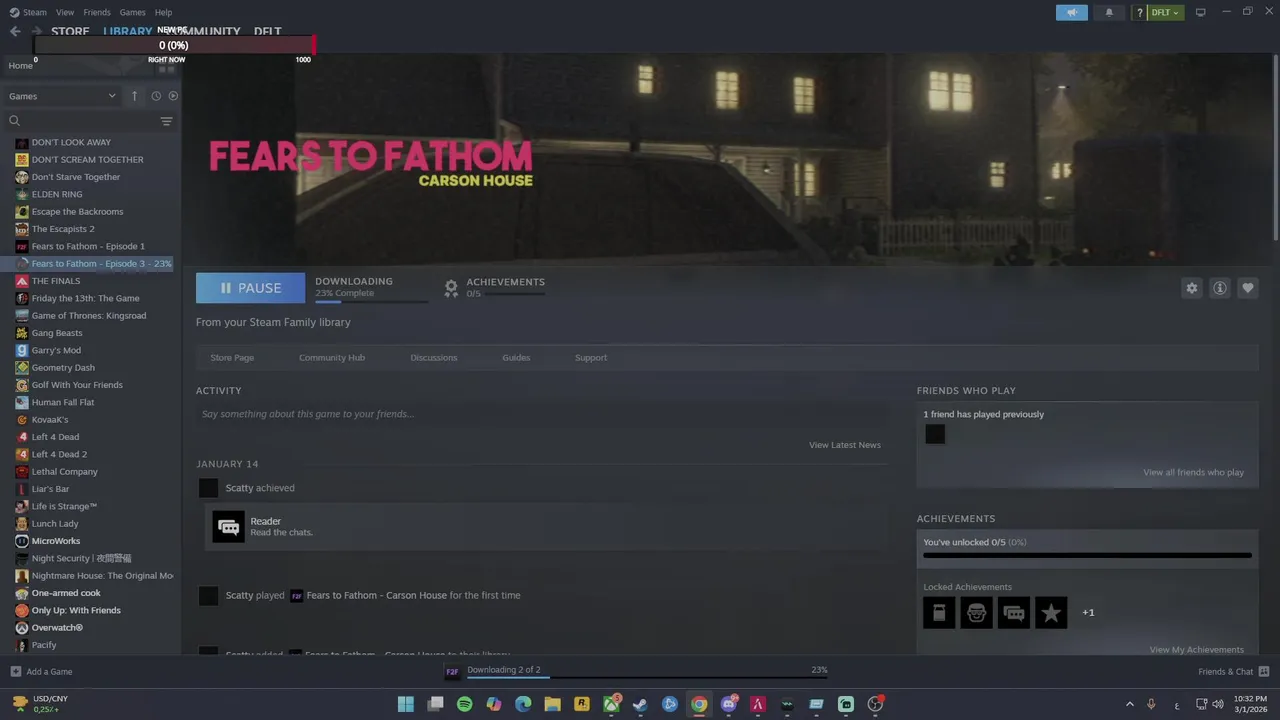Image resolution: width=1280 pixels, height=720 pixels.
Task: Select Garry's Mod in the library
Action: tap(56, 350)
